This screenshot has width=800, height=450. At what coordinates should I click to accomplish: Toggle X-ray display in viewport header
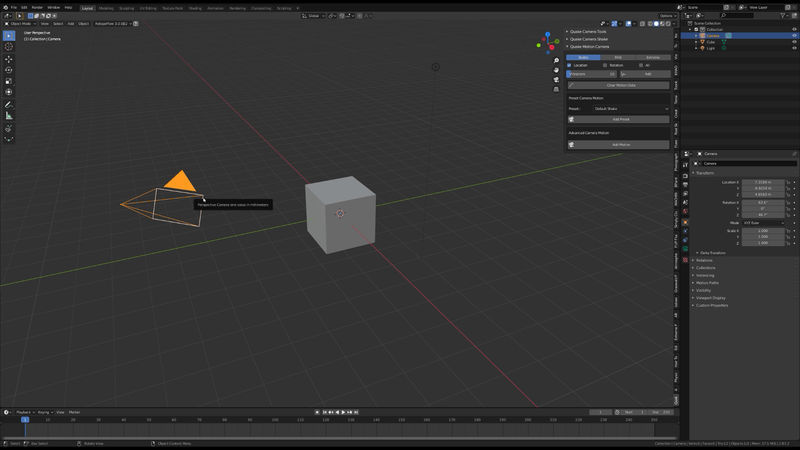[643, 23]
